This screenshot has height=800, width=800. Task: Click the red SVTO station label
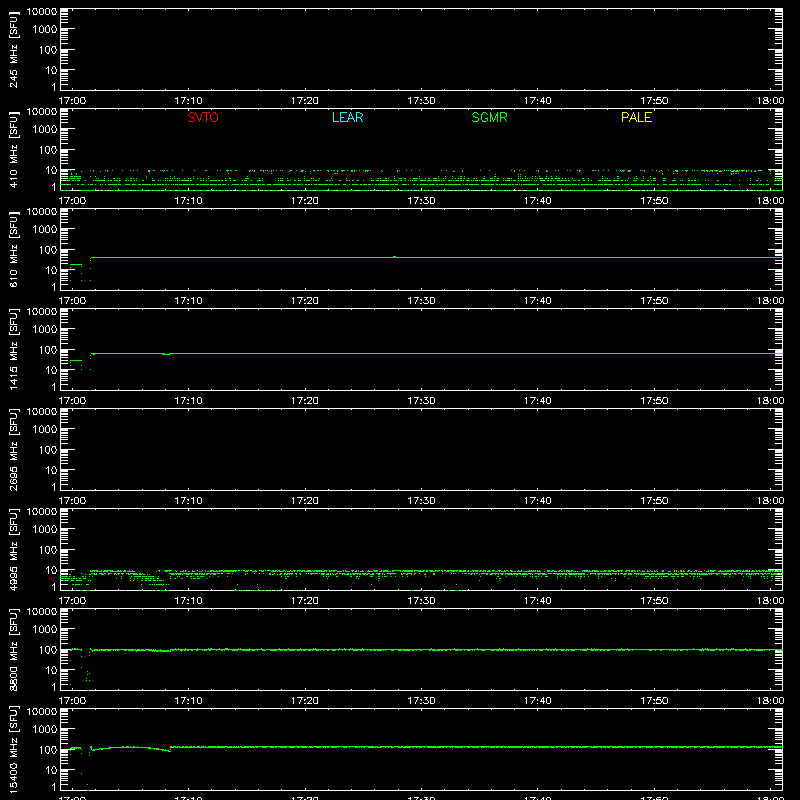coord(203,117)
